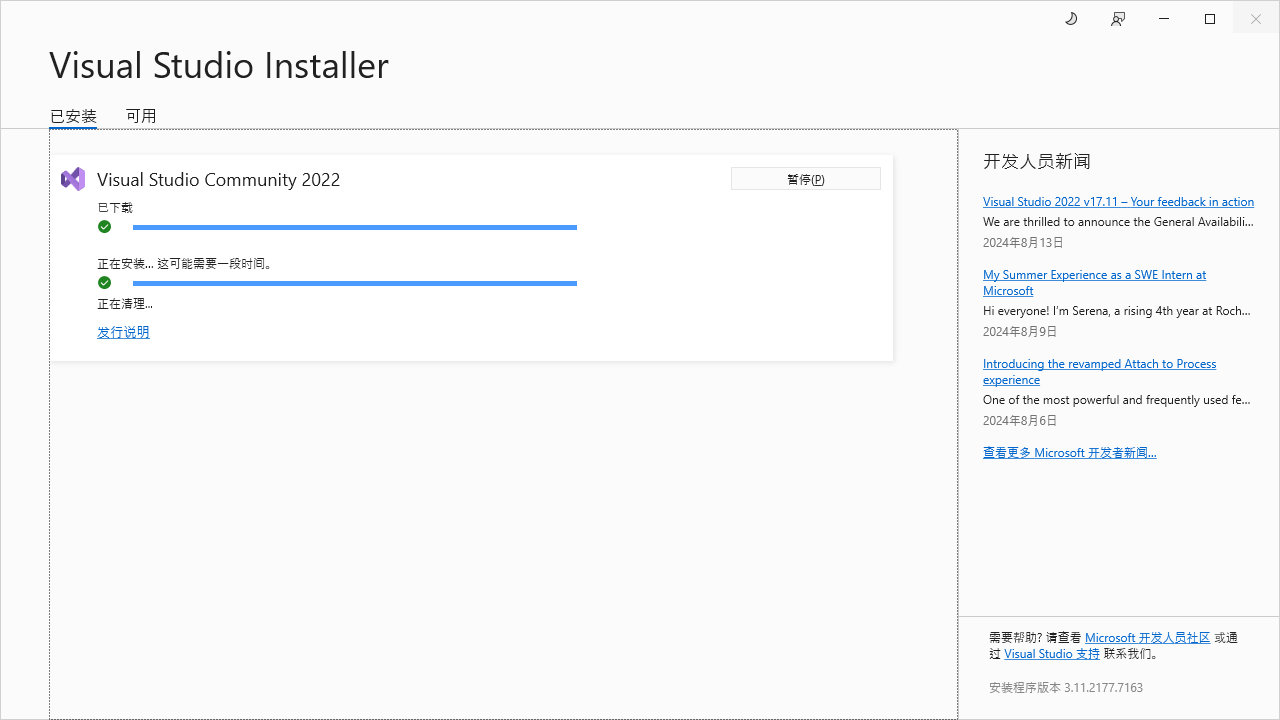Click the green checkmark beside 已下载 progress

(104, 227)
